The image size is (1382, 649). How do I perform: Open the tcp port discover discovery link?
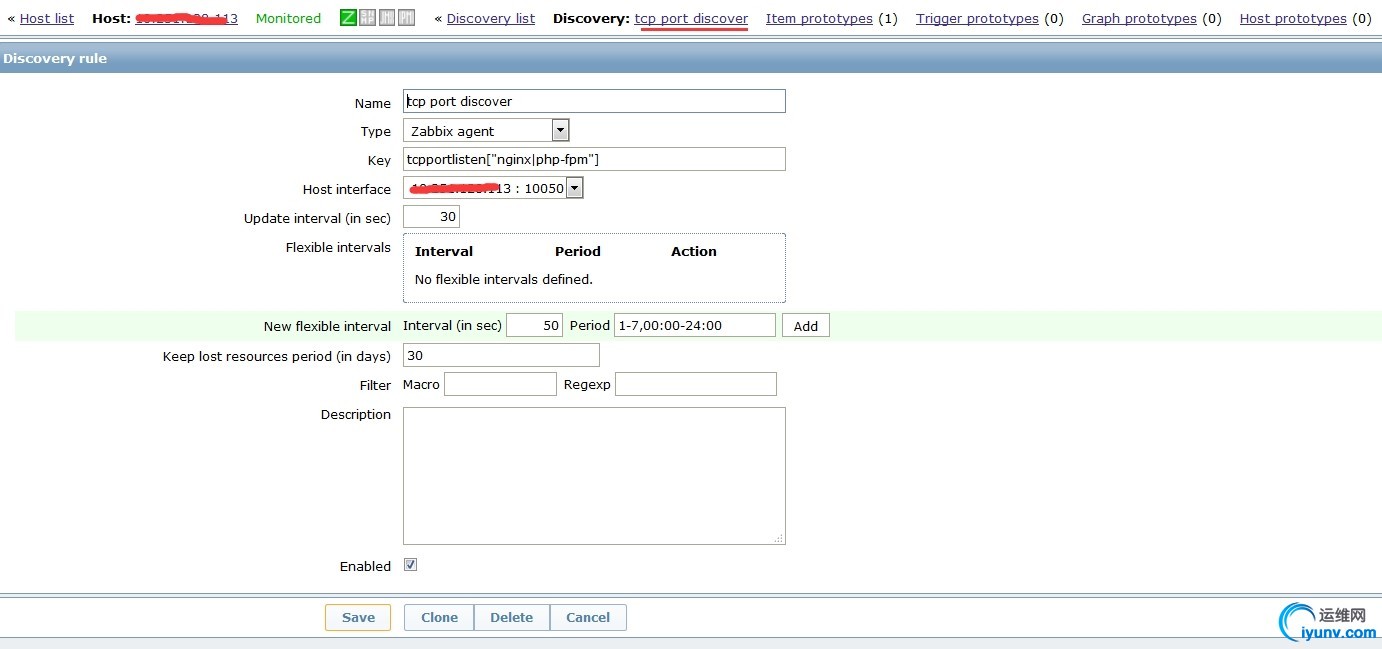691,18
